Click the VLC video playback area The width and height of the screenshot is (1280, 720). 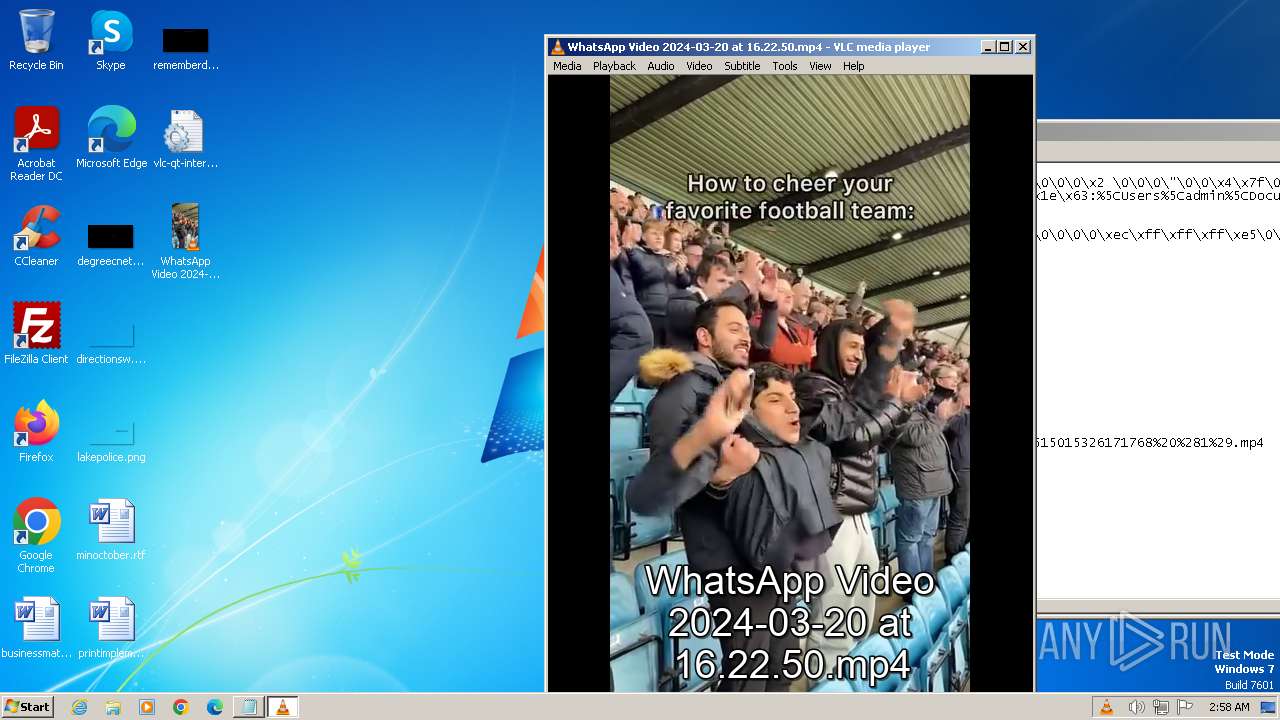tap(790, 383)
